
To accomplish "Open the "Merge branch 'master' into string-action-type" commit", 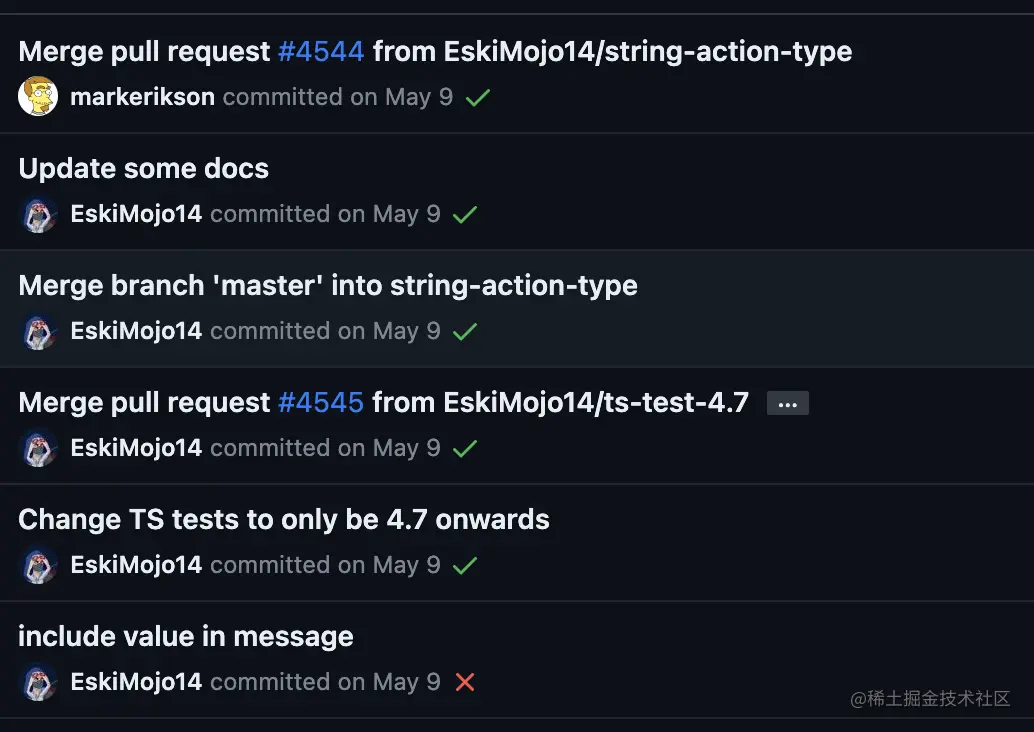I will tap(328, 286).
